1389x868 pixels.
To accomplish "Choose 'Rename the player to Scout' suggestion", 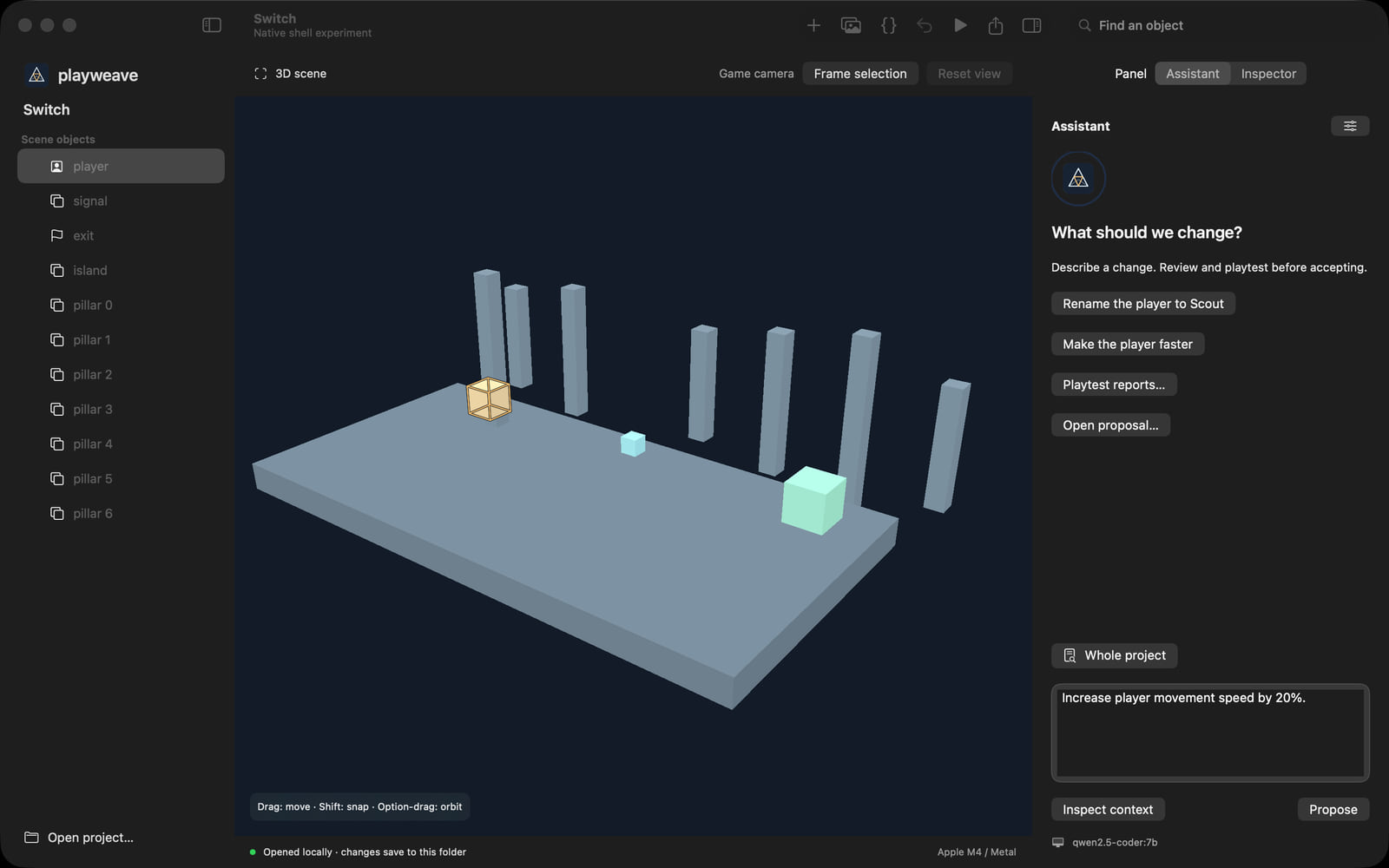I will pos(1142,304).
